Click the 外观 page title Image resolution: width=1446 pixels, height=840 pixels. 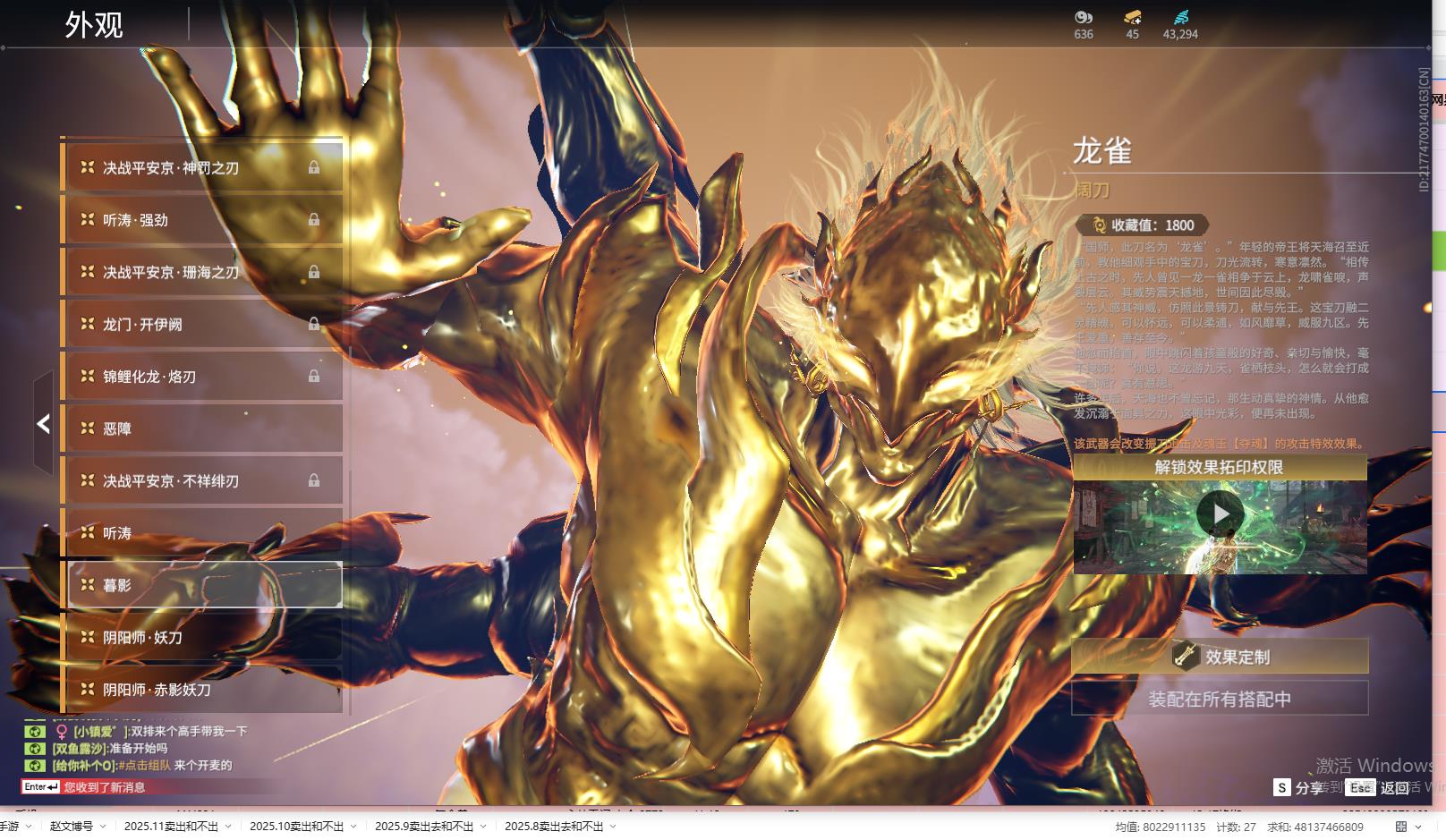point(94,25)
